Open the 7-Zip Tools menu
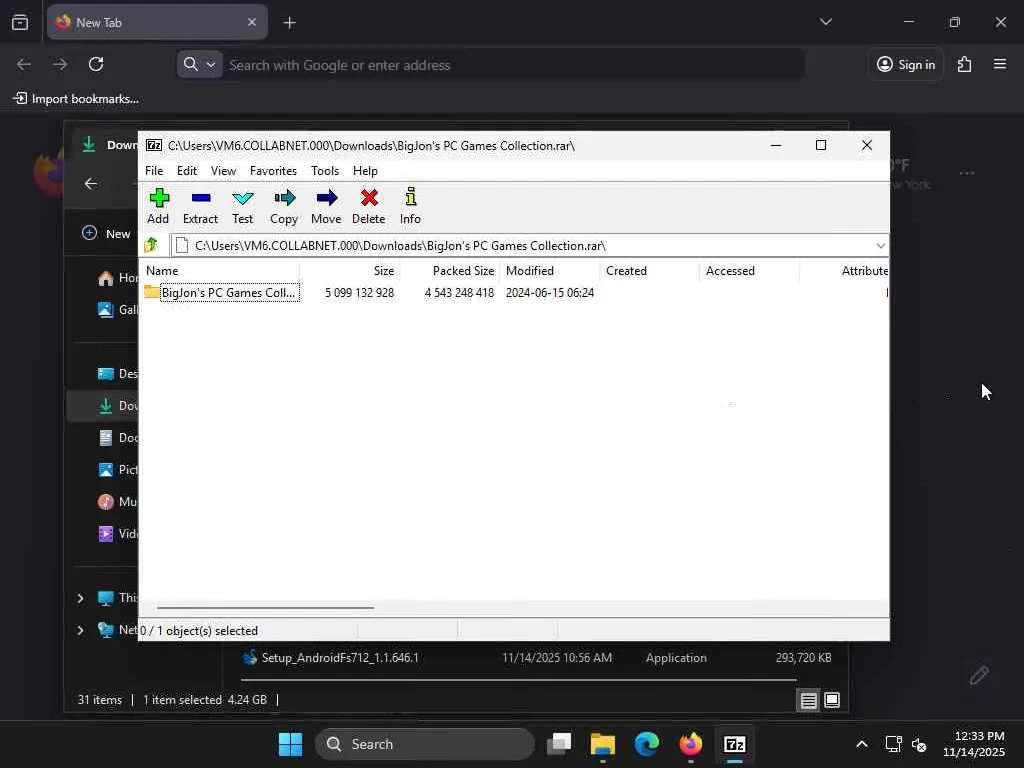The width and height of the screenshot is (1024, 768). pyautogui.click(x=325, y=170)
